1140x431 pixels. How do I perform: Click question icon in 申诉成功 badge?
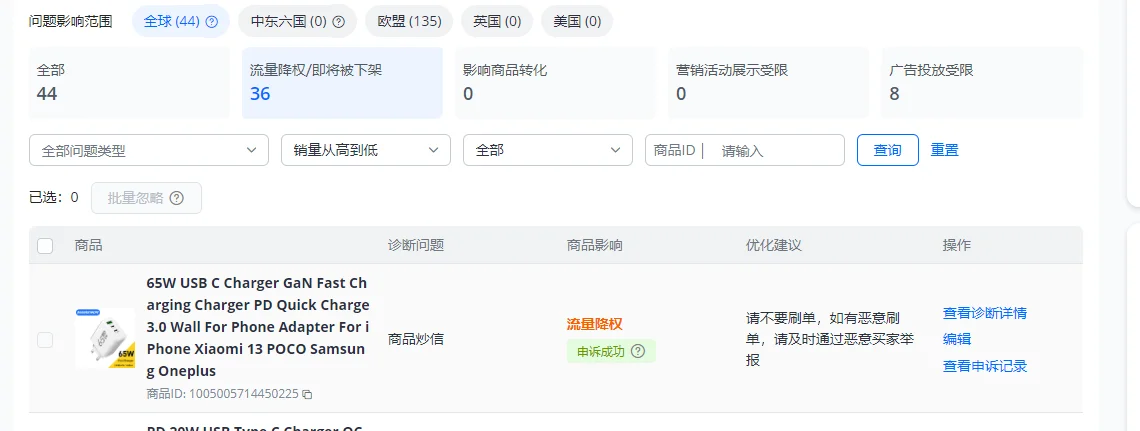(x=637, y=351)
